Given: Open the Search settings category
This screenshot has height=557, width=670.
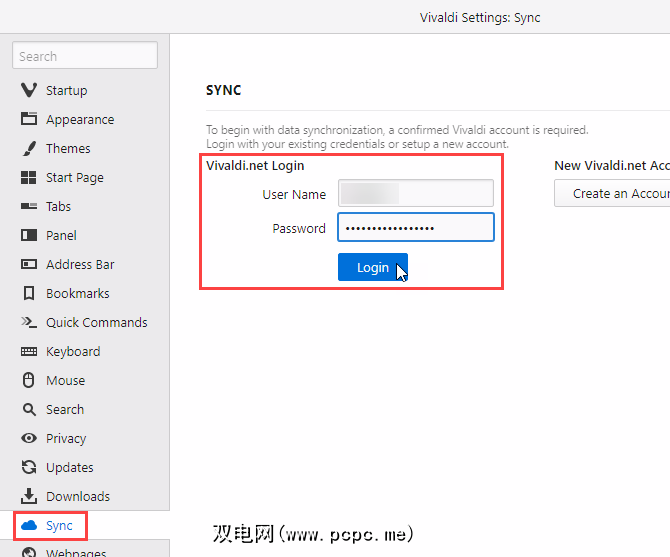Looking at the screenshot, I should click(x=65, y=410).
